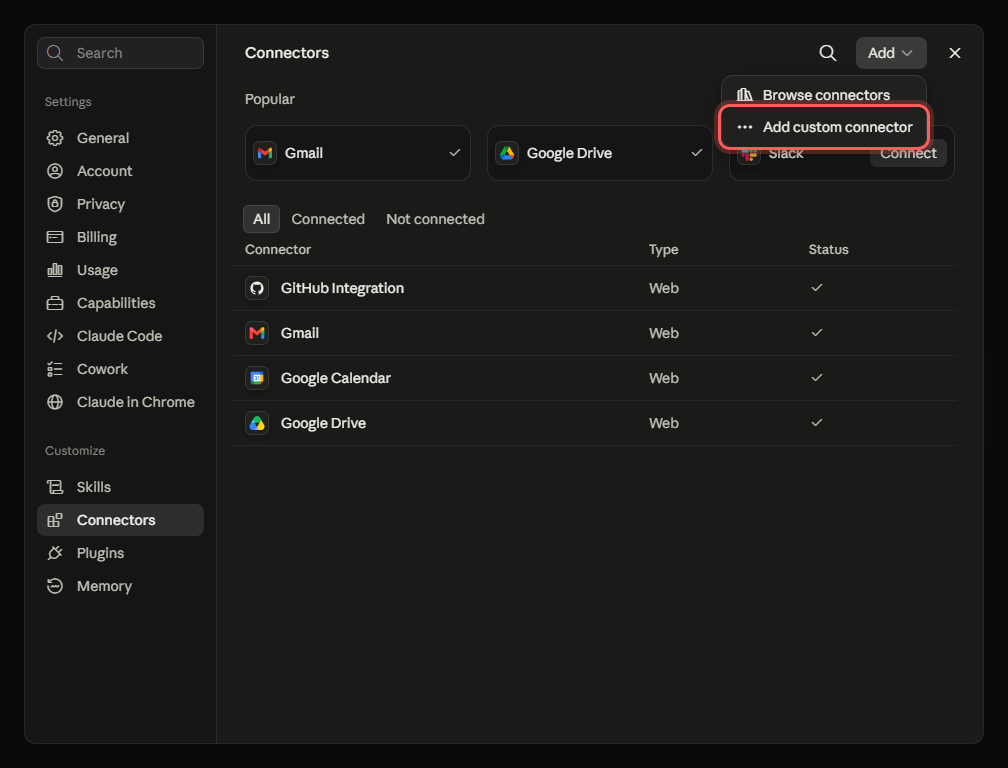This screenshot has height=768, width=1008.
Task: Click the Search field in sidebar
Action: point(120,53)
